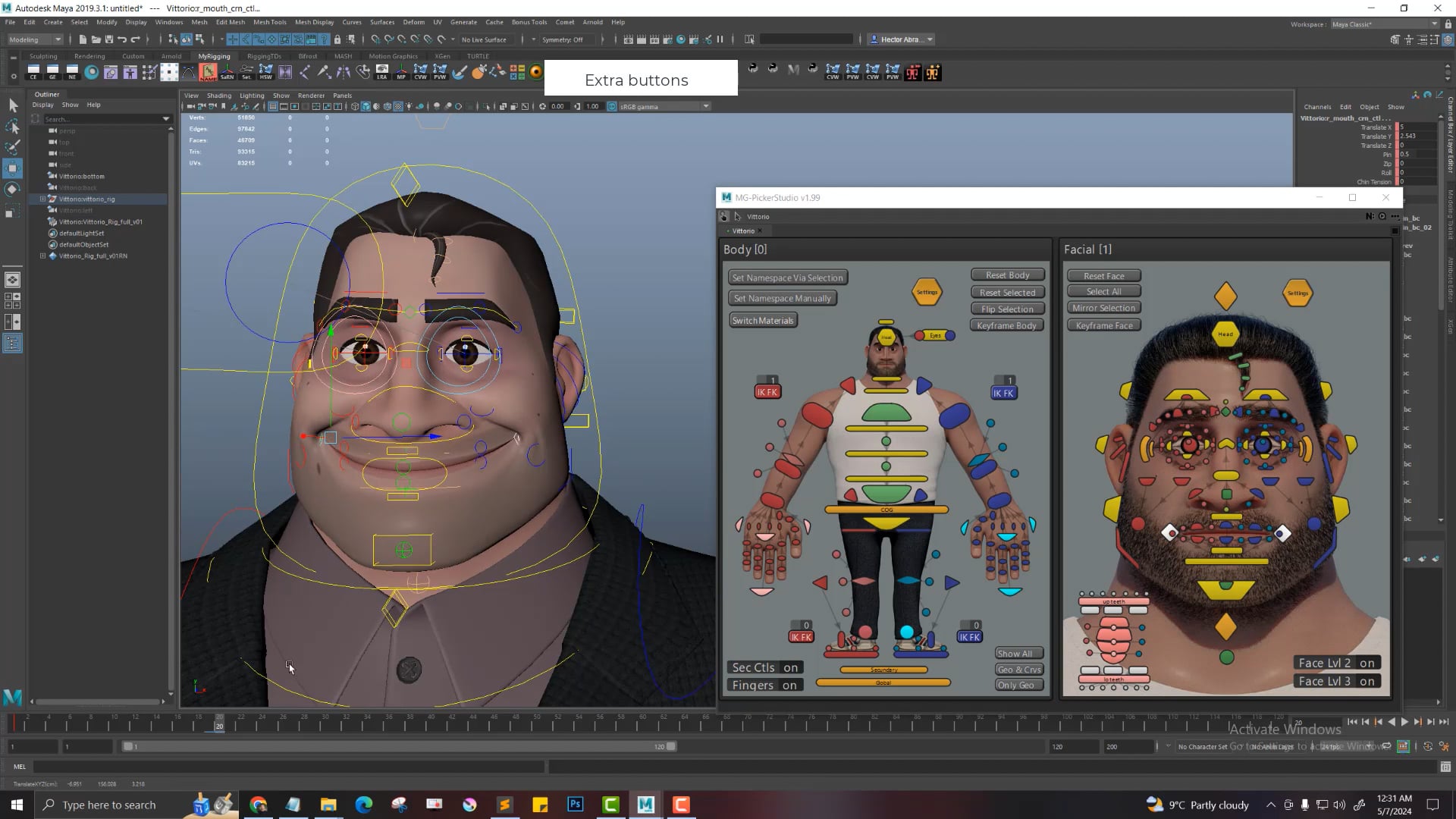1456x819 pixels.
Task: Click the Switch Materials button
Action: 763,320
